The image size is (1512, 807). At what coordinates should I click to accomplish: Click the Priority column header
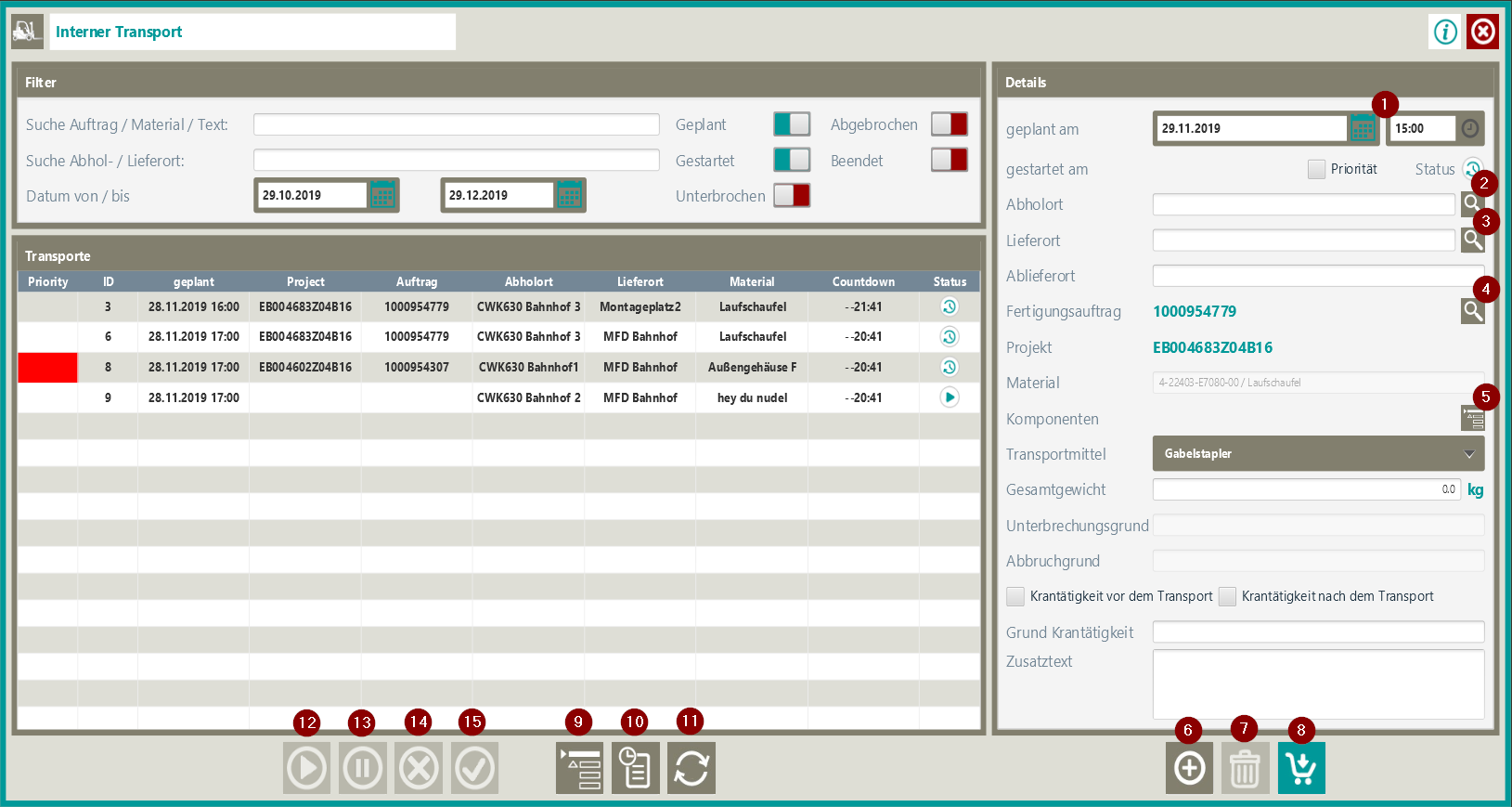48,281
